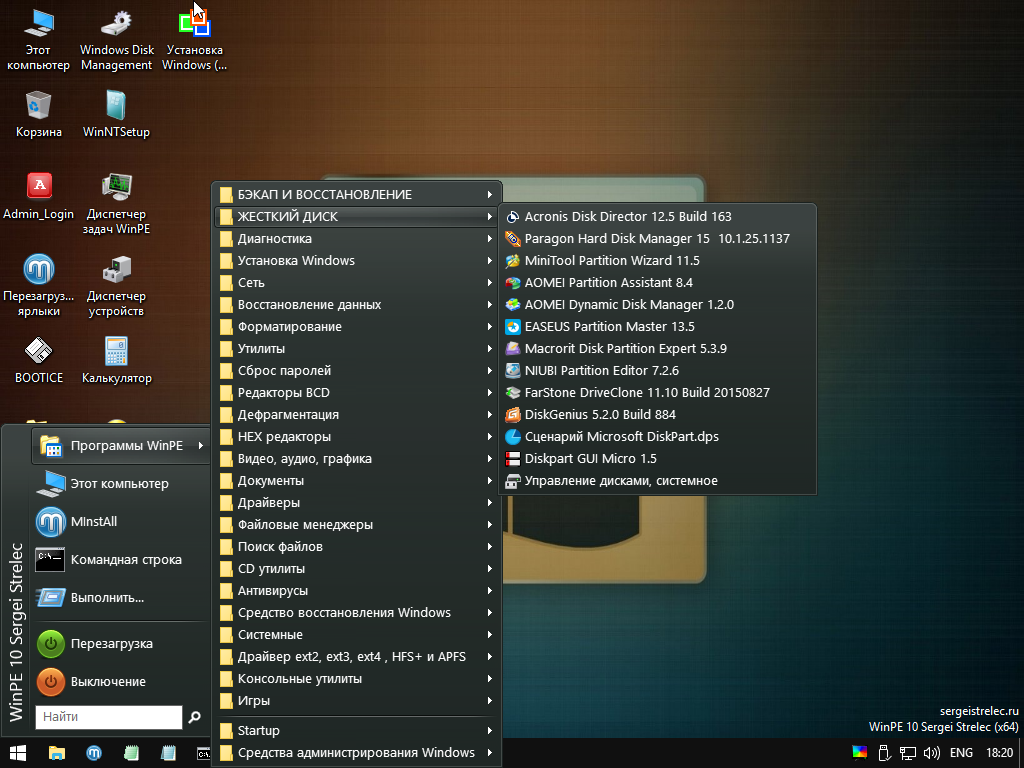Viewport: 1024px width, 768px height.
Task: Open Драйверы menu entry
Action: (357, 503)
